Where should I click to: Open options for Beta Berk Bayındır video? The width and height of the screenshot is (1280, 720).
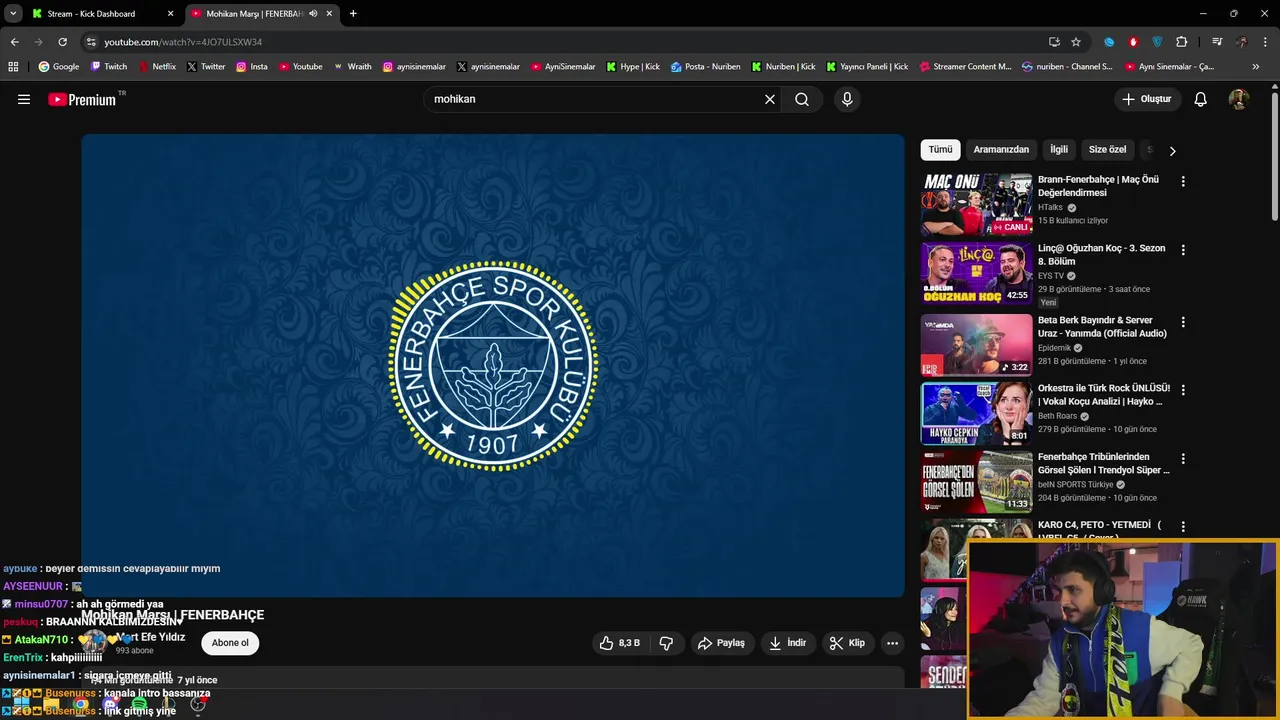coord(1183,322)
